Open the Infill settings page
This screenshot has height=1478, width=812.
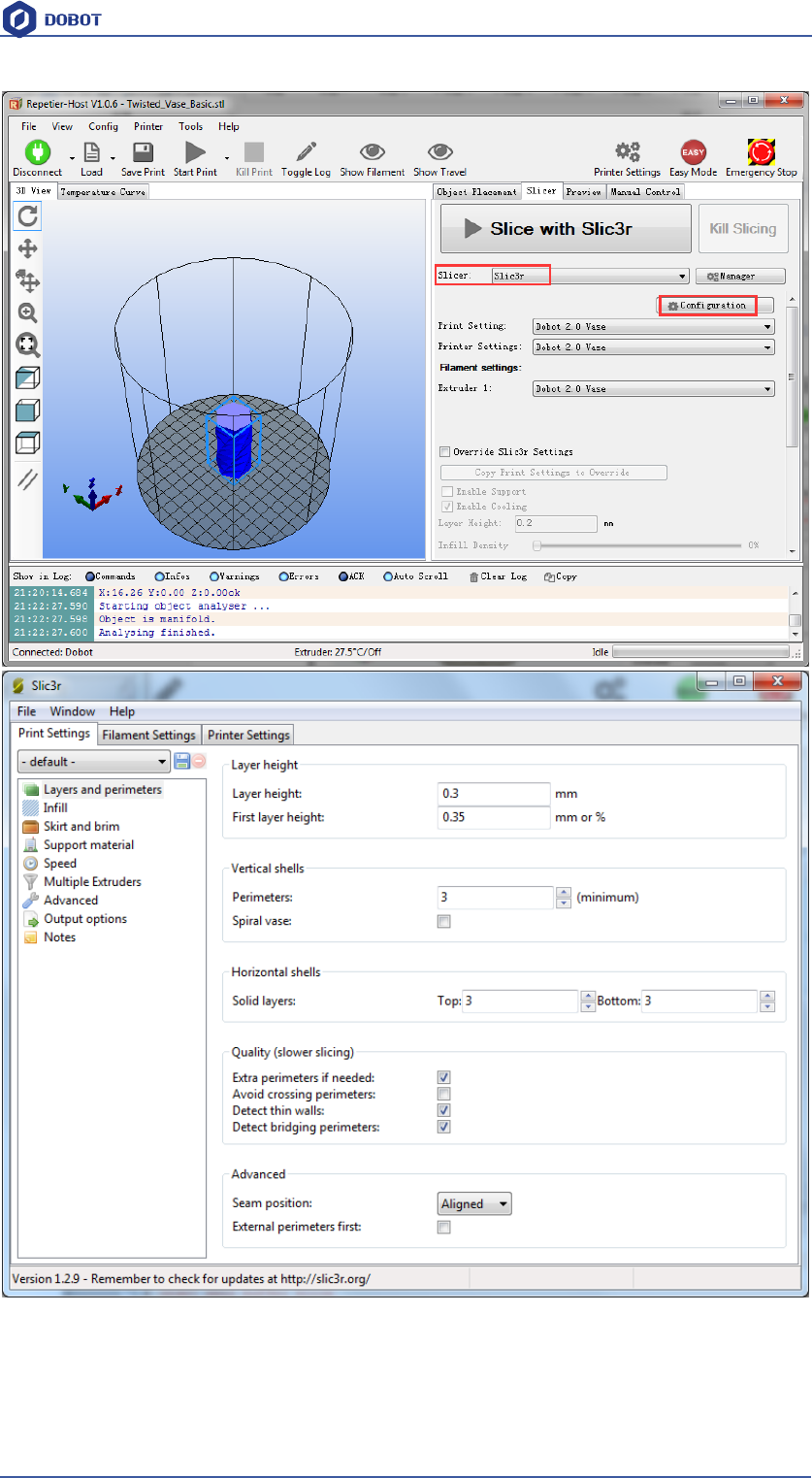coord(55,807)
